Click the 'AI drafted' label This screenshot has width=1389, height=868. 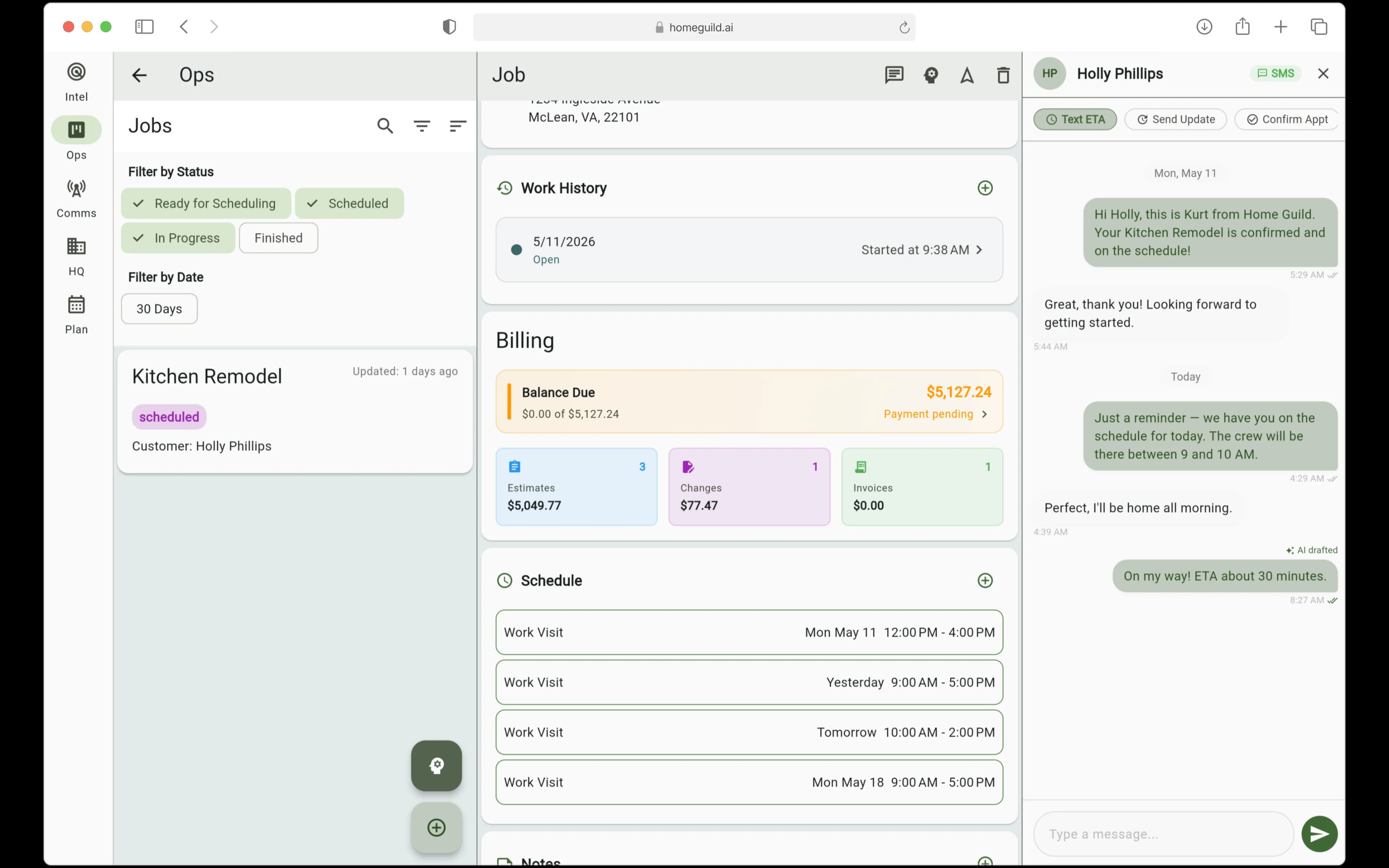tap(1312, 550)
